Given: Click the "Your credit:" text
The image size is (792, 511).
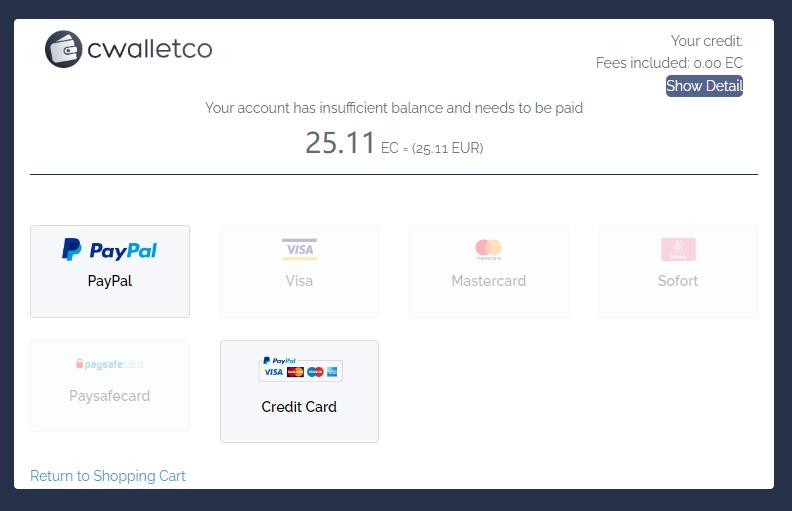Looking at the screenshot, I should pos(706,41).
